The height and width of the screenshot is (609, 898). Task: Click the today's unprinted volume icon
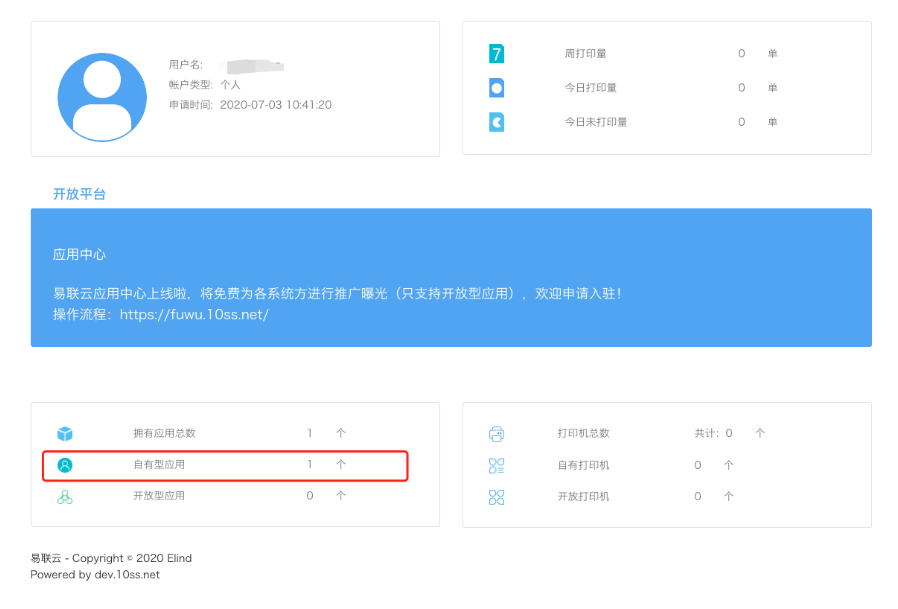point(496,122)
